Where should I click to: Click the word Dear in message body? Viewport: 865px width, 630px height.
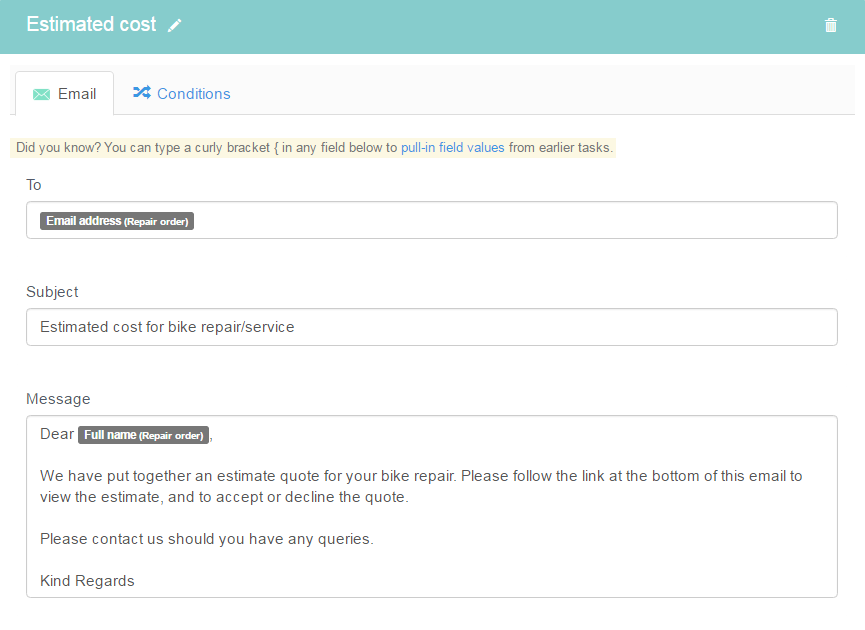tap(57, 435)
